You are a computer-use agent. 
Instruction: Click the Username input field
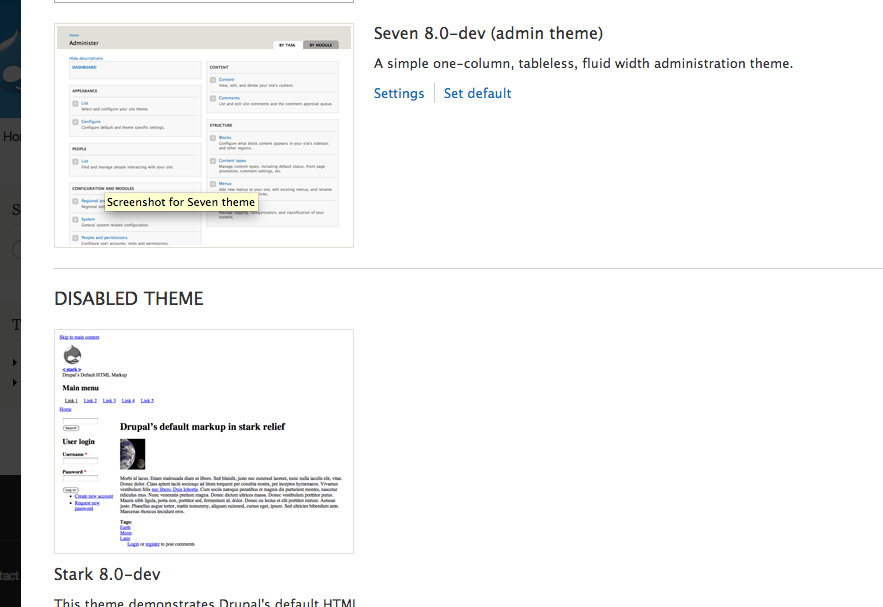coord(79,460)
